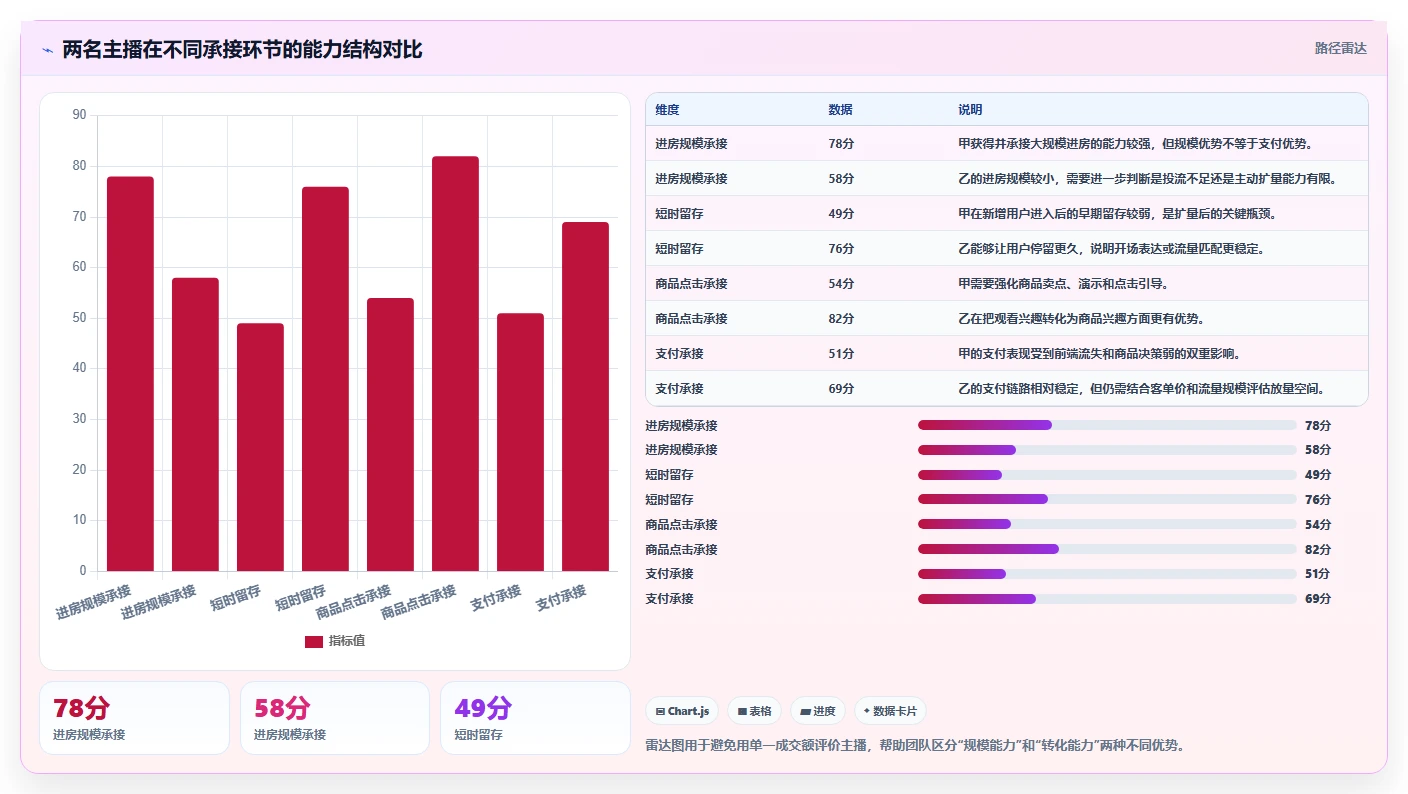Viewport: 1408px width, 794px height.
Task: Click table note starting 乙能够让用户停留更久
Action: pyautogui.click(x=1111, y=249)
